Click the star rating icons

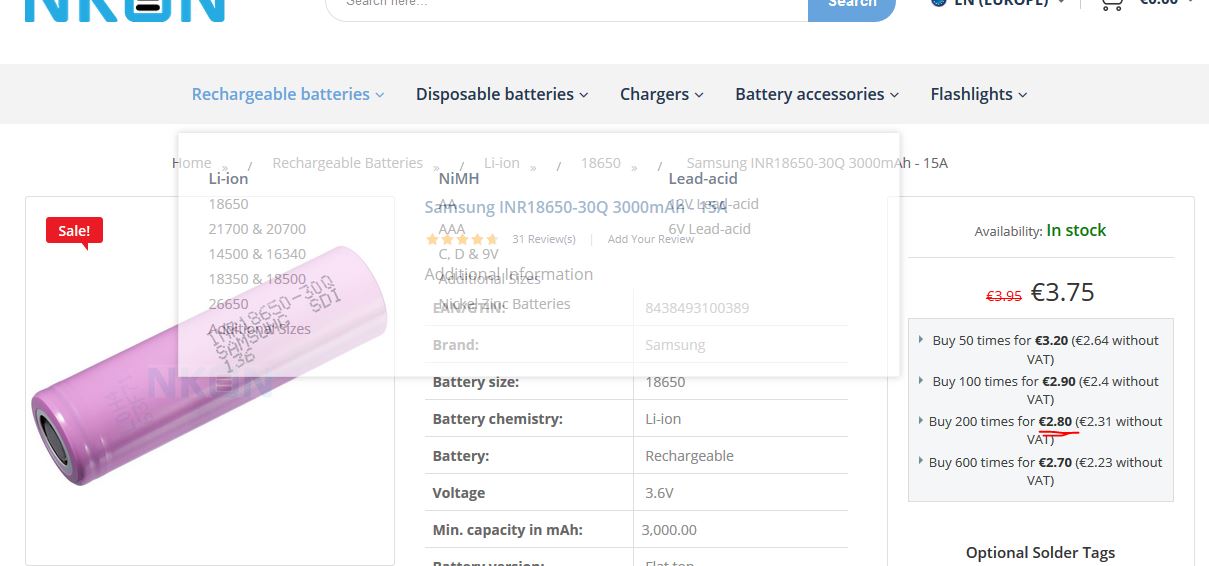pyautogui.click(x=462, y=240)
